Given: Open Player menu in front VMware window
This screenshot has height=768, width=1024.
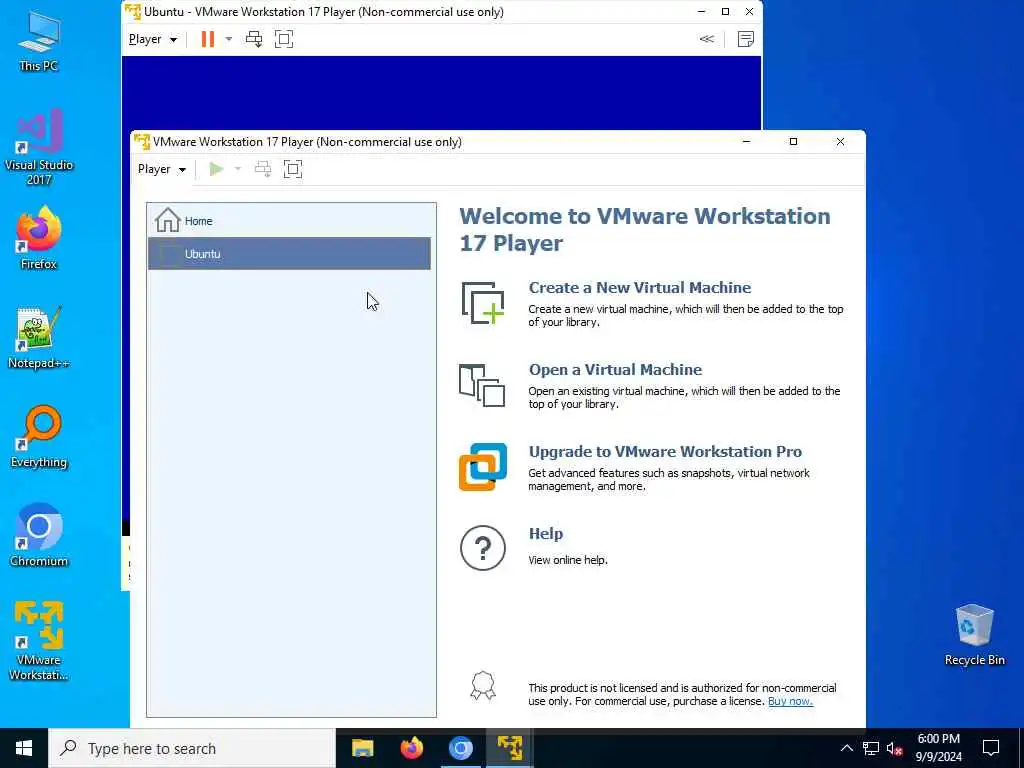Looking at the screenshot, I should pyautogui.click(x=161, y=169).
